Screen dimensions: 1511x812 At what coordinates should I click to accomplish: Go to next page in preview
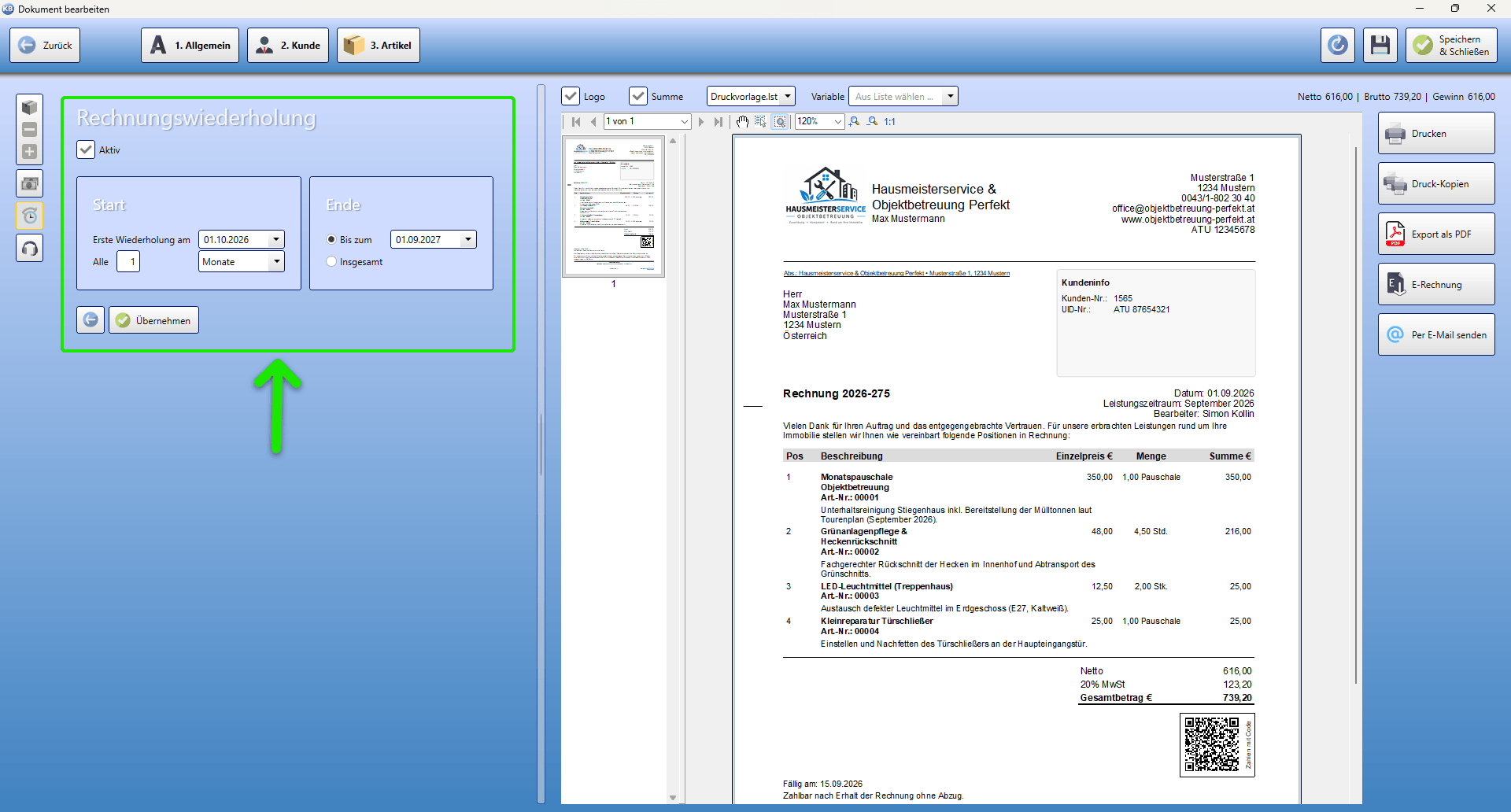click(x=700, y=122)
